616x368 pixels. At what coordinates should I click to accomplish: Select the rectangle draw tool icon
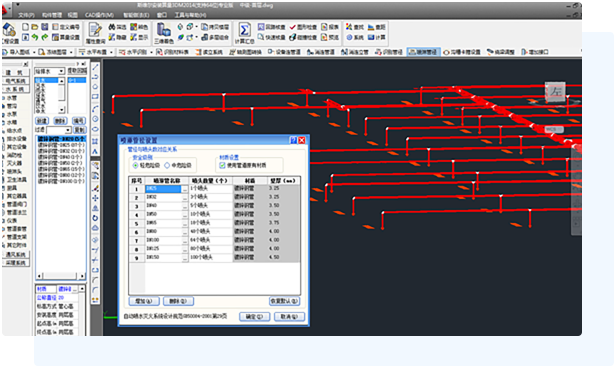tap(95, 97)
